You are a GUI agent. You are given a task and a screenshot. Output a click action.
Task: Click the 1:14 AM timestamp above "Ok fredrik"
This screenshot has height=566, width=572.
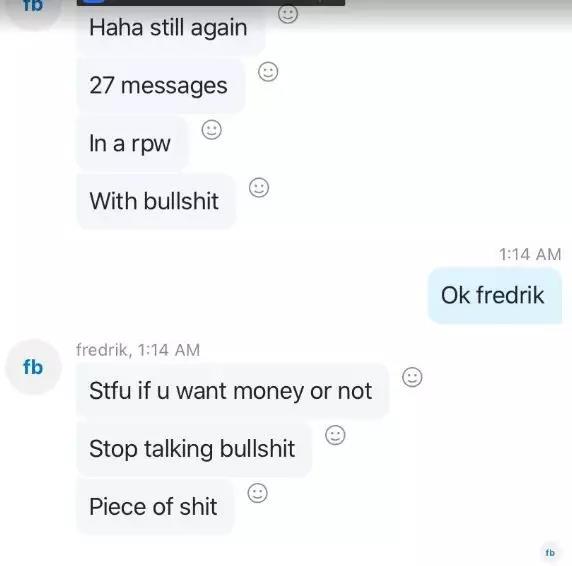tap(530, 255)
